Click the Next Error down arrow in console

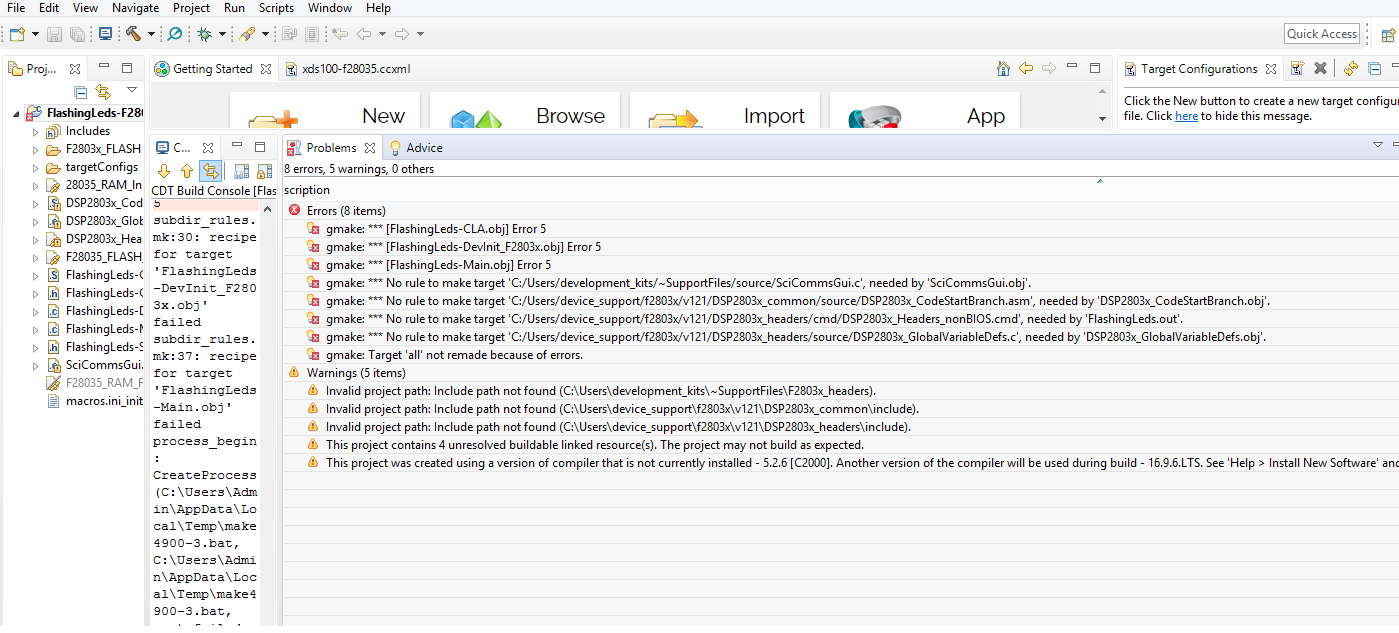165,171
